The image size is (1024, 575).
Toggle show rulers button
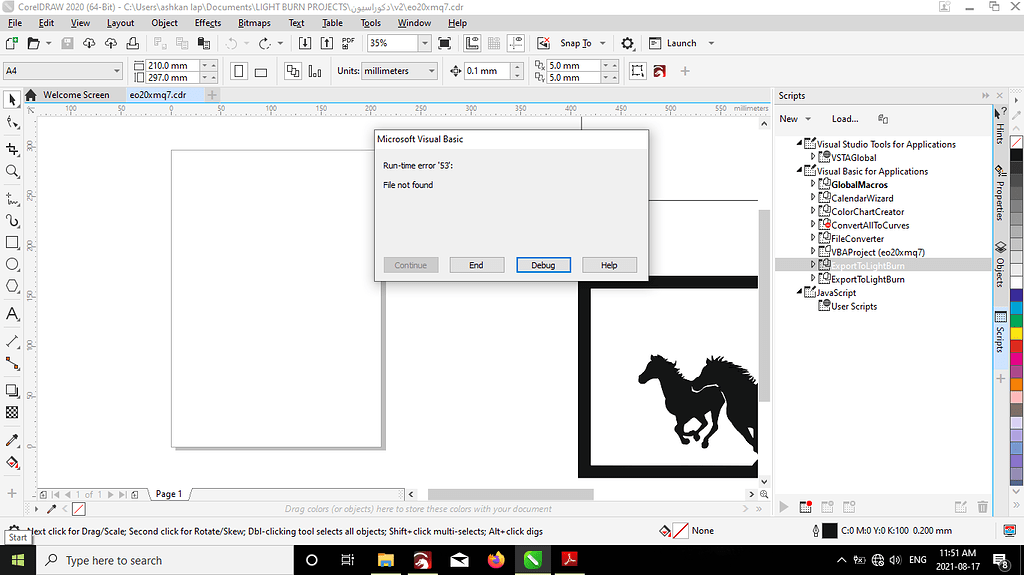click(472, 43)
